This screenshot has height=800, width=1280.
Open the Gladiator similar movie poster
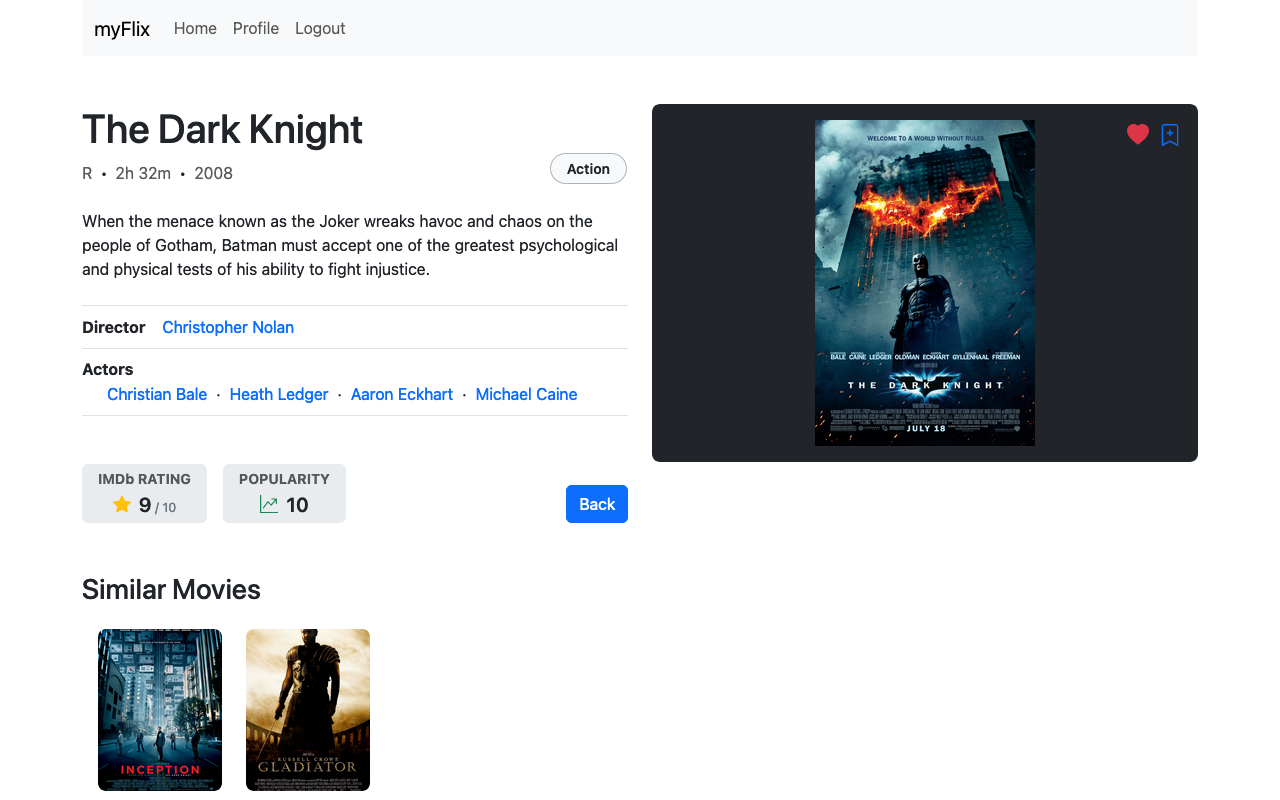[x=308, y=710]
